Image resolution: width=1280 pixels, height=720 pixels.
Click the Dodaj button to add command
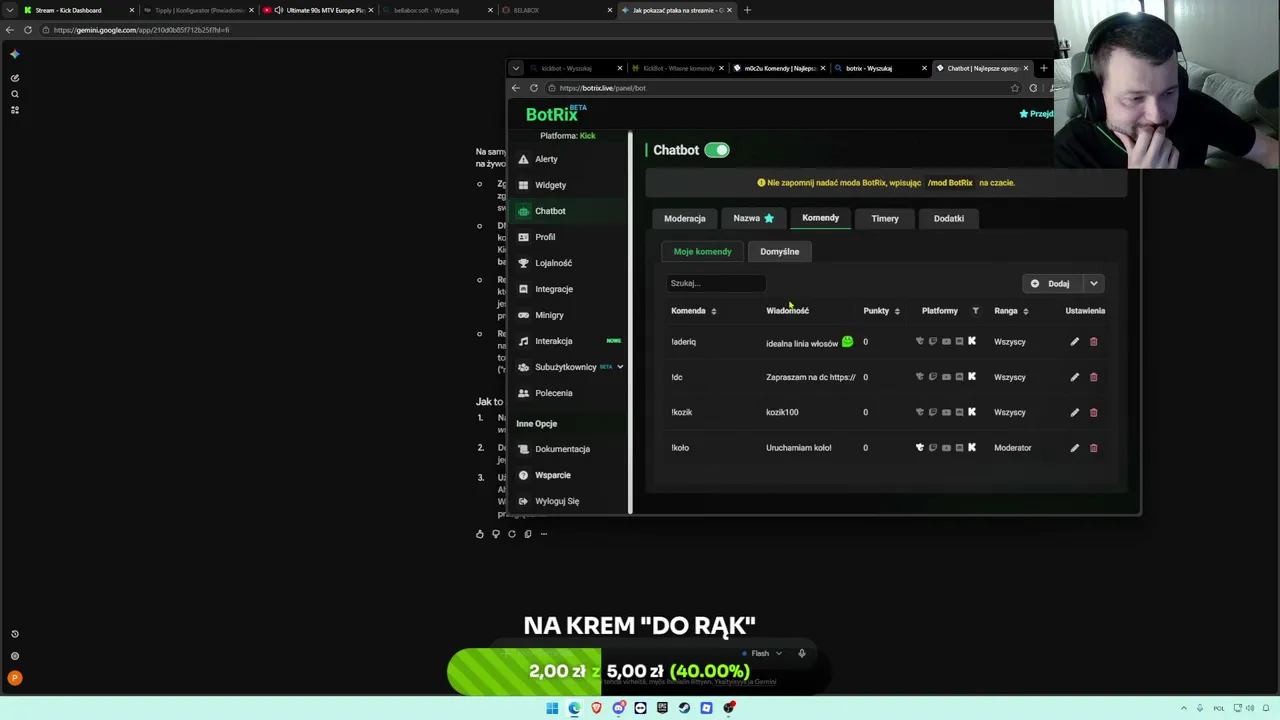click(1051, 284)
